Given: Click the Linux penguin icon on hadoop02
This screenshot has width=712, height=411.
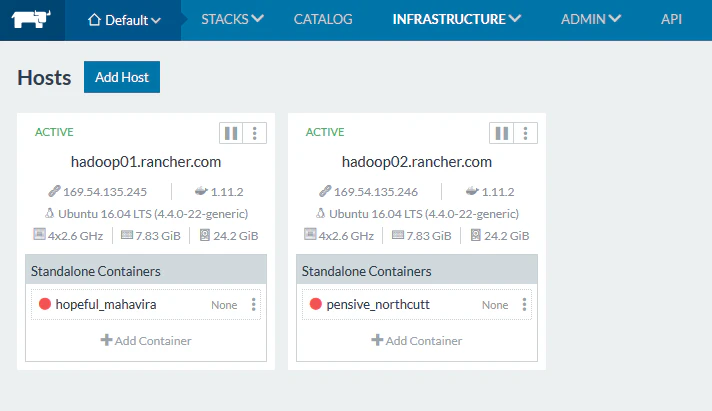Looking at the screenshot, I should point(321,213).
